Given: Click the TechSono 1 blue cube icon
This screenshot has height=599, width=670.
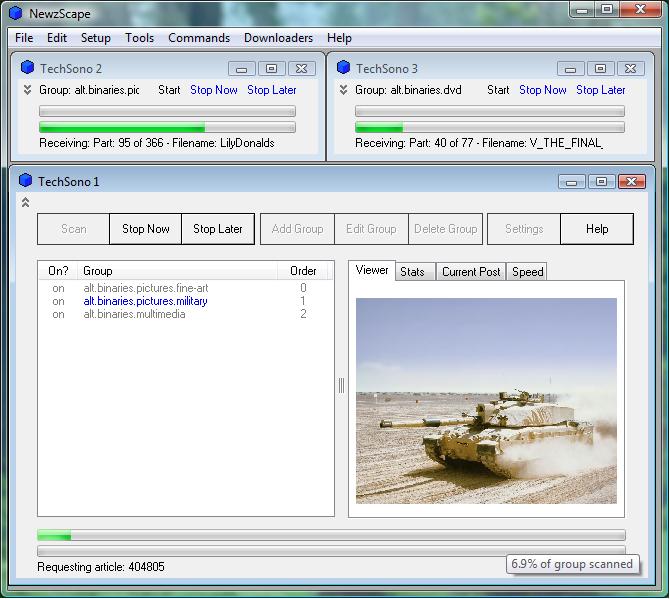Looking at the screenshot, I should click(25, 181).
